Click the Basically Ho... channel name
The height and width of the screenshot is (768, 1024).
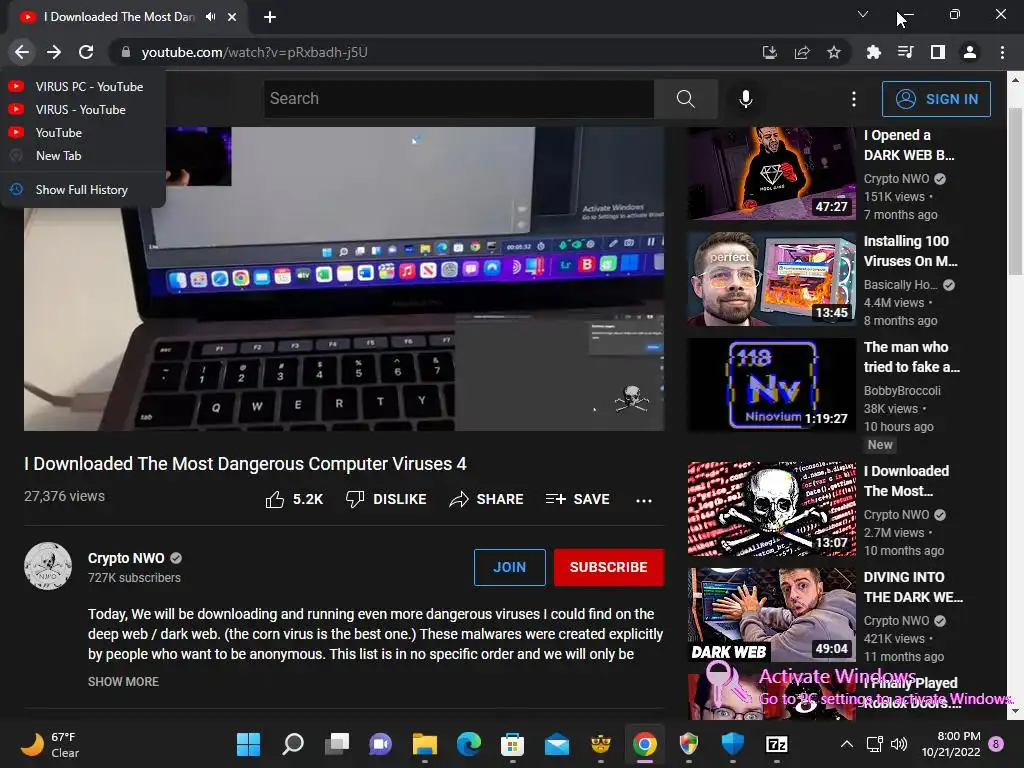pyautogui.click(x=901, y=285)
